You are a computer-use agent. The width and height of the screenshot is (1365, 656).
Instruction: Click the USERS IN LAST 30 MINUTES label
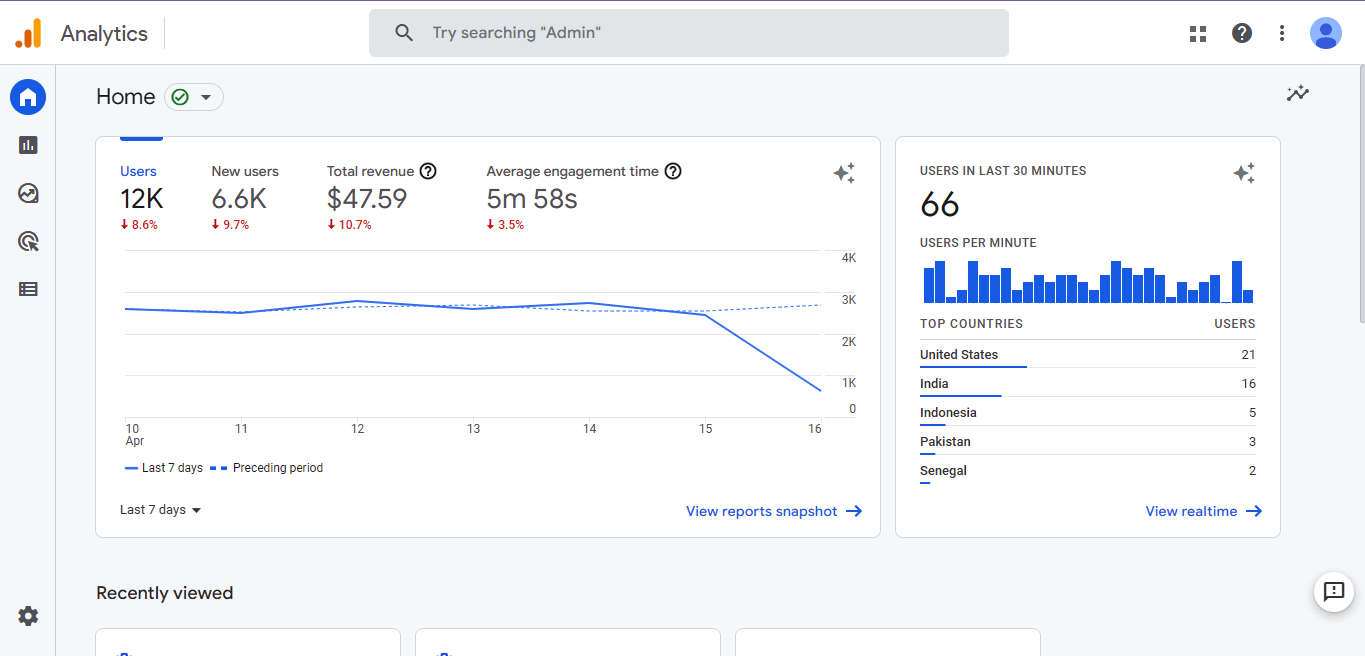1003,171
